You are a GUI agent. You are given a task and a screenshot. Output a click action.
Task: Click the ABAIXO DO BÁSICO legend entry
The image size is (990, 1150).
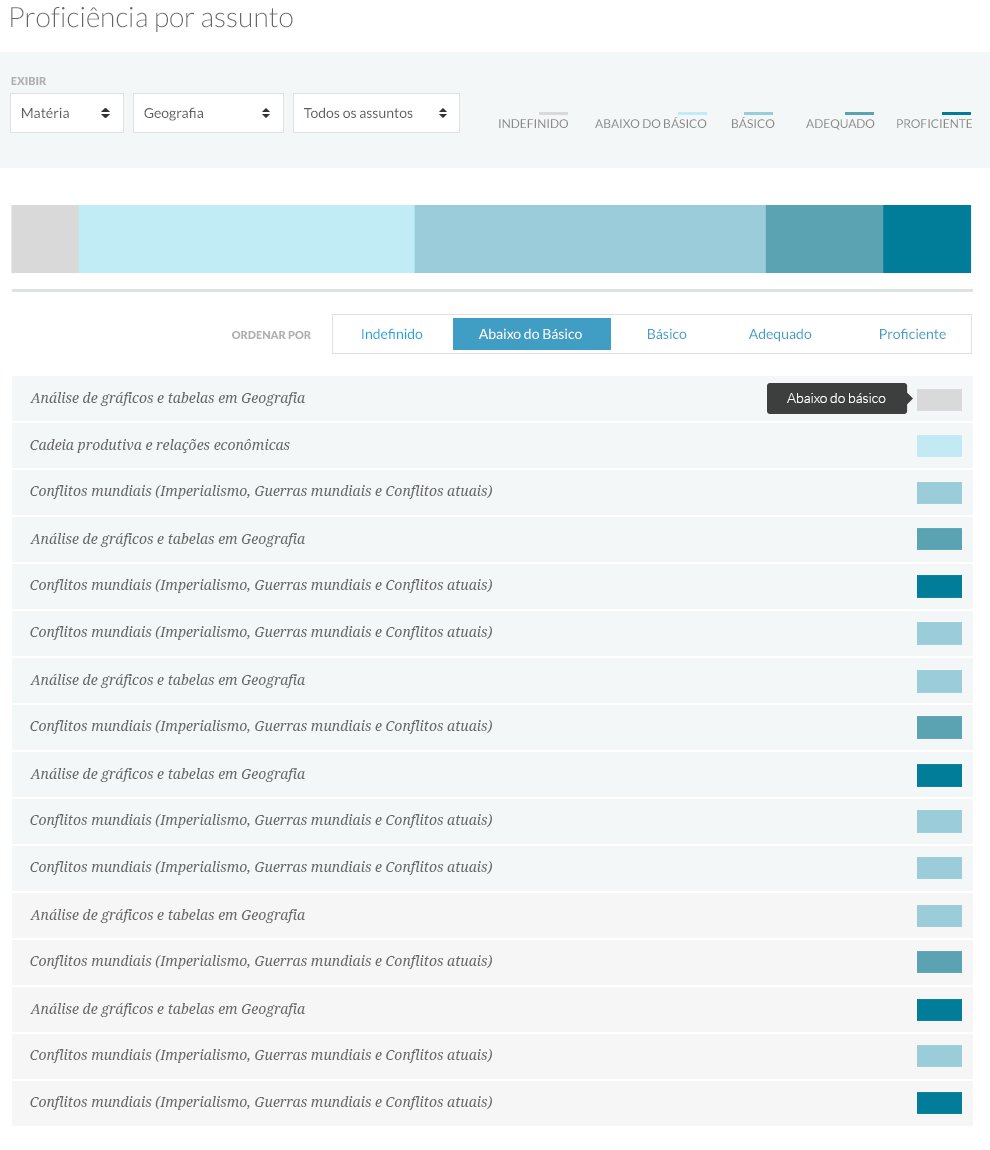pyautogui.click(x=650, y=124)
